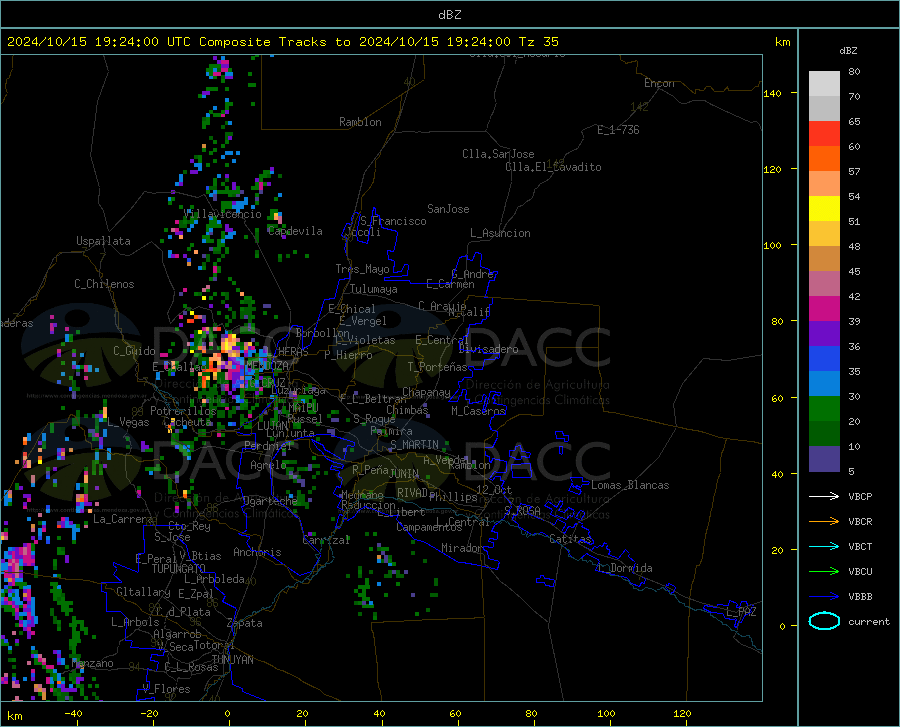Click the TUPUNGATO town label
The image size is (900, 727).
[179, 569]
